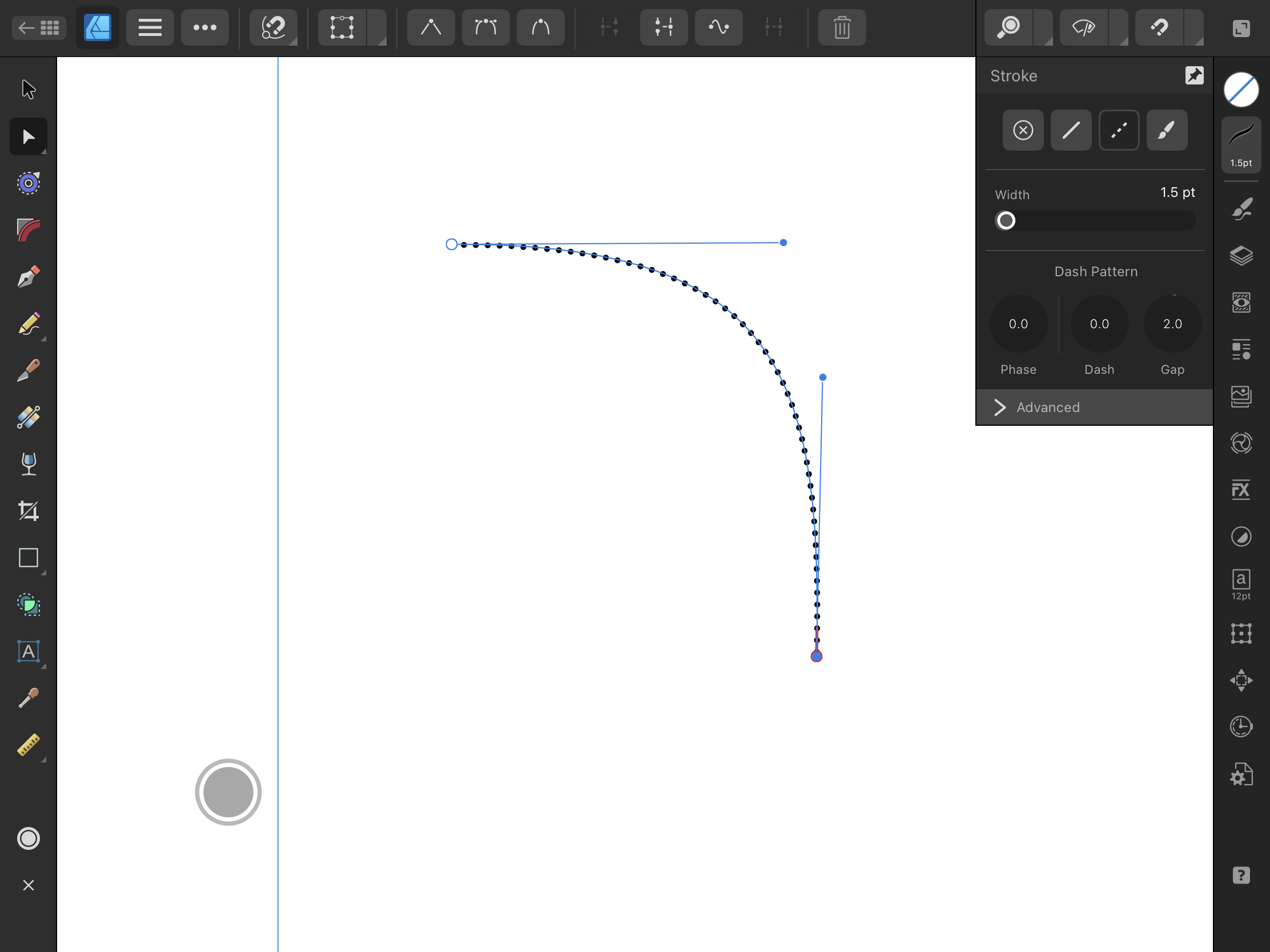Select the Transparency wine glass tool
The image size is (1270, 952).
(28, 464)
